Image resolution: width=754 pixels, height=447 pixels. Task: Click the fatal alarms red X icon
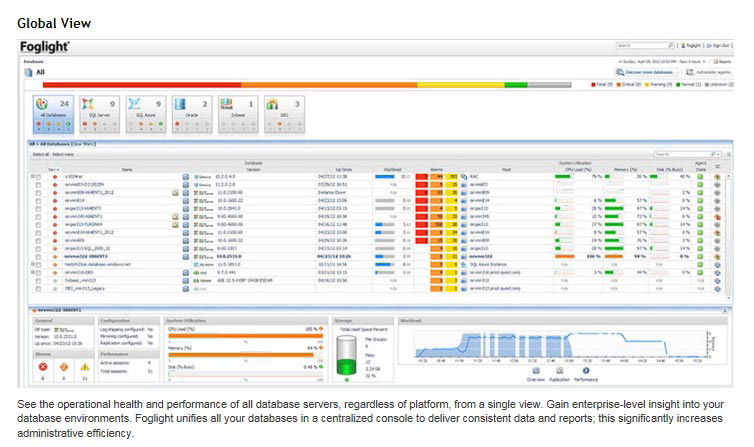pyautogui.click(x=43, y=367)
